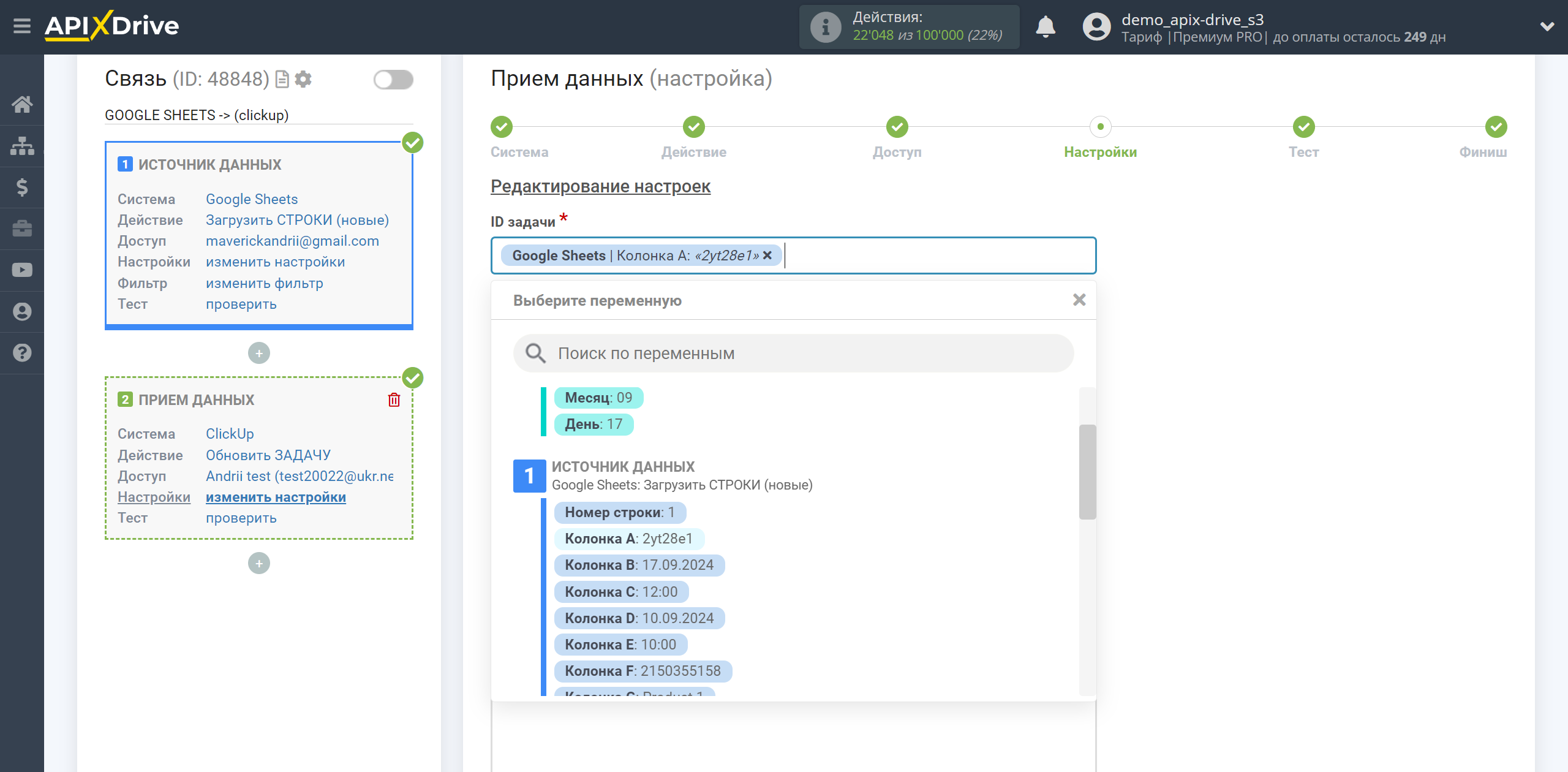Click the variable search field
Screen dimensions: 1568x772
(x=794, y=353)
